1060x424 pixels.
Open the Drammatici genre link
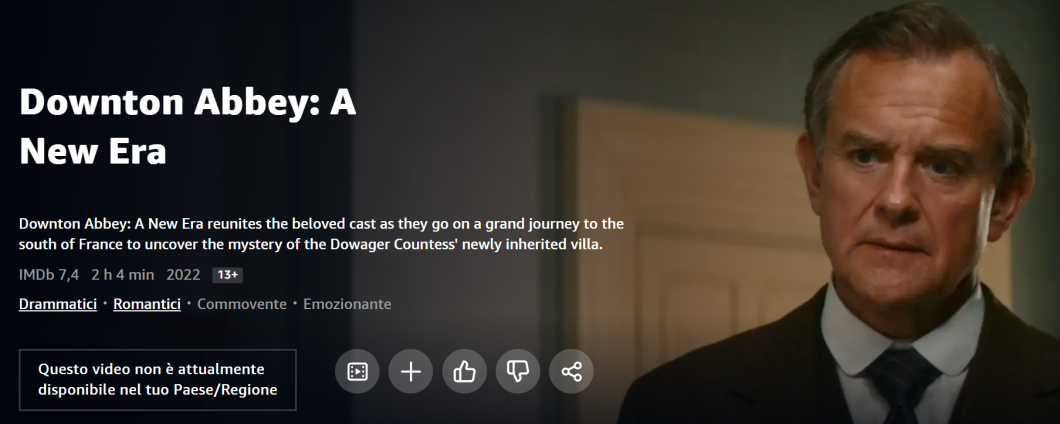coord(58,304)
